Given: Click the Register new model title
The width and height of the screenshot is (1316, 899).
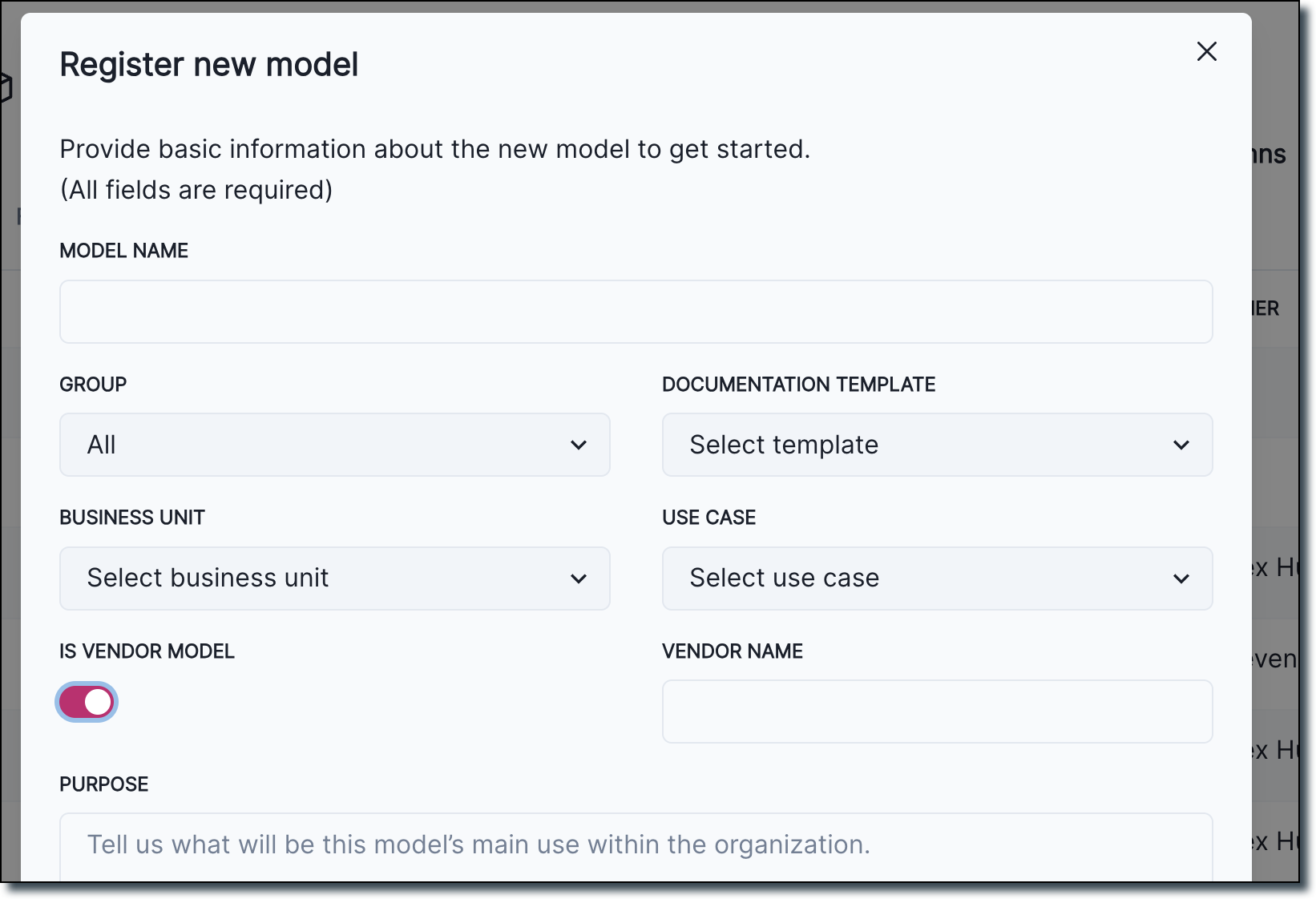Looking at the screenshot, I should click(208, 64).
